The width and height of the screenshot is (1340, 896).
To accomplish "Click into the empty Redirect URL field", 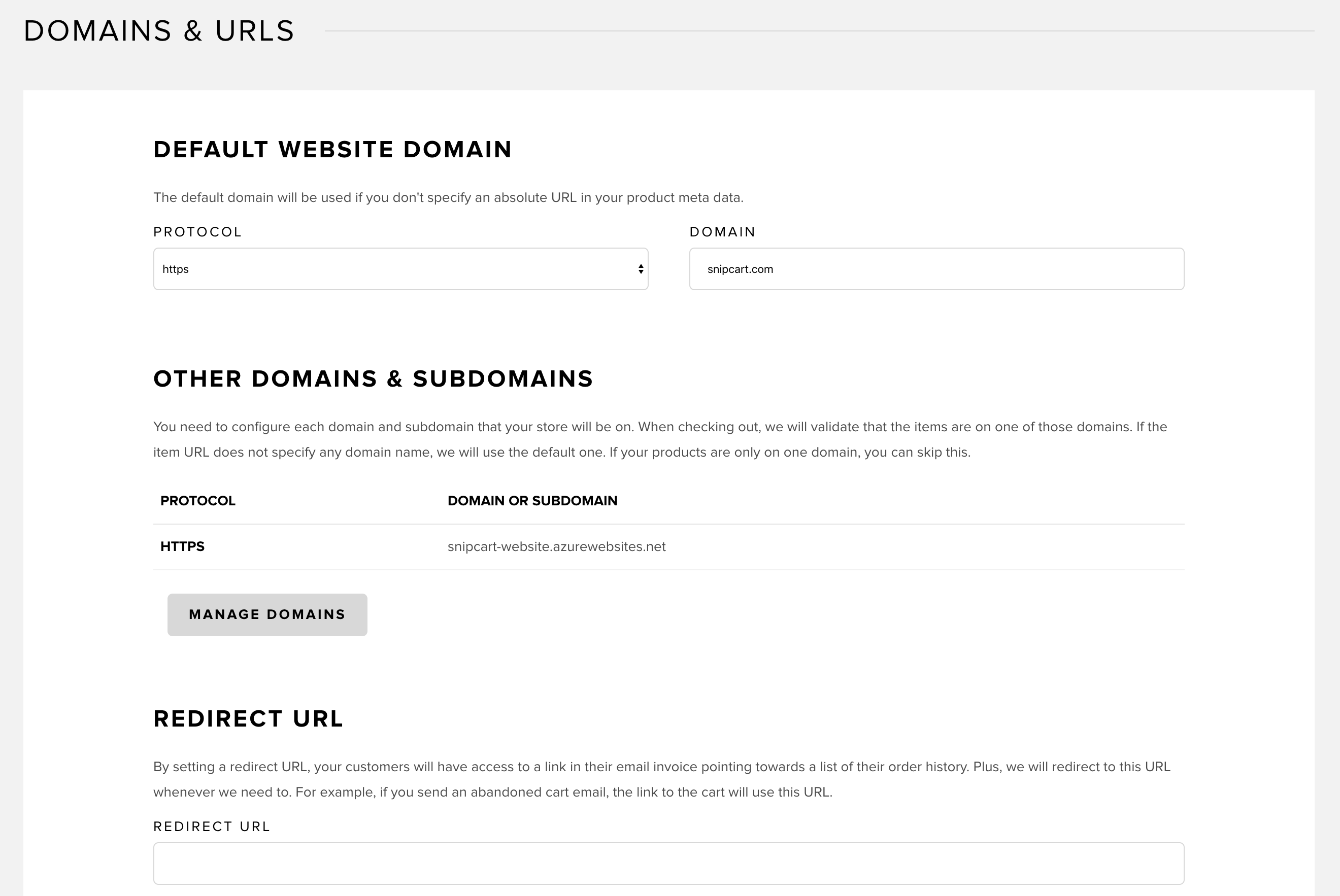I will 667,864.
